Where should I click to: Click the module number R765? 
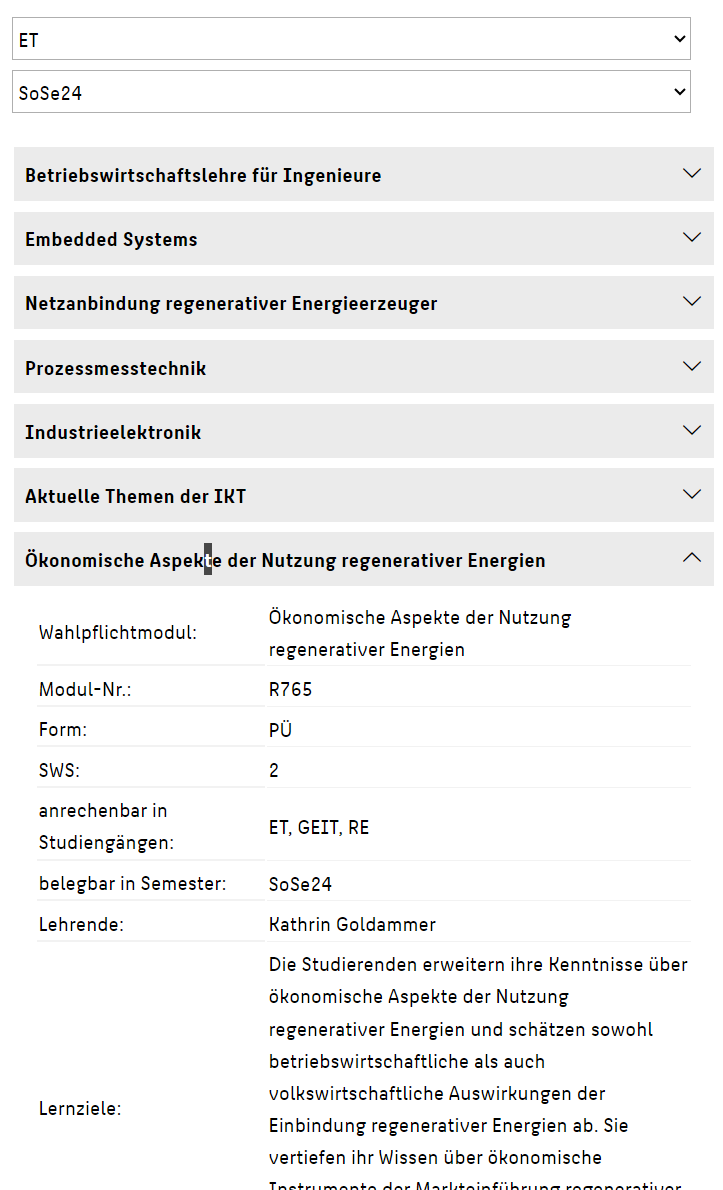pos(291,690)
